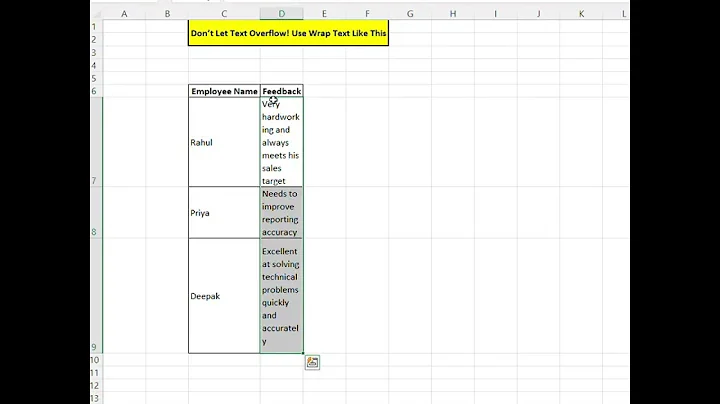Screen dimensions: 720x404
Task: Select column E header
Action: pos(324,14)
